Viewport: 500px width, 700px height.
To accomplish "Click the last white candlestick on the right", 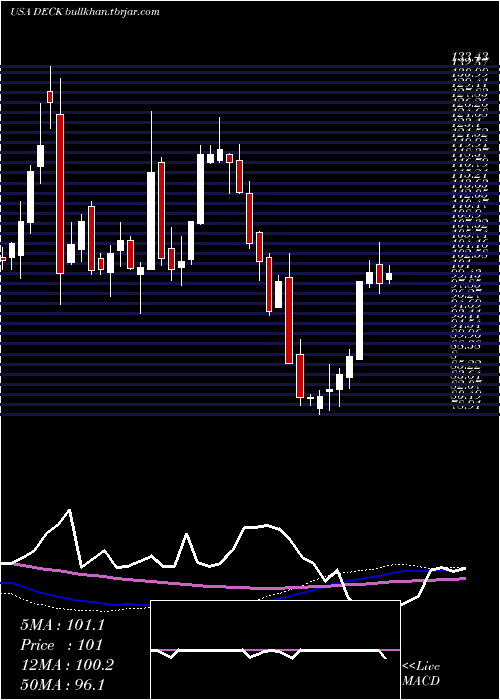I will click(389, 277).
